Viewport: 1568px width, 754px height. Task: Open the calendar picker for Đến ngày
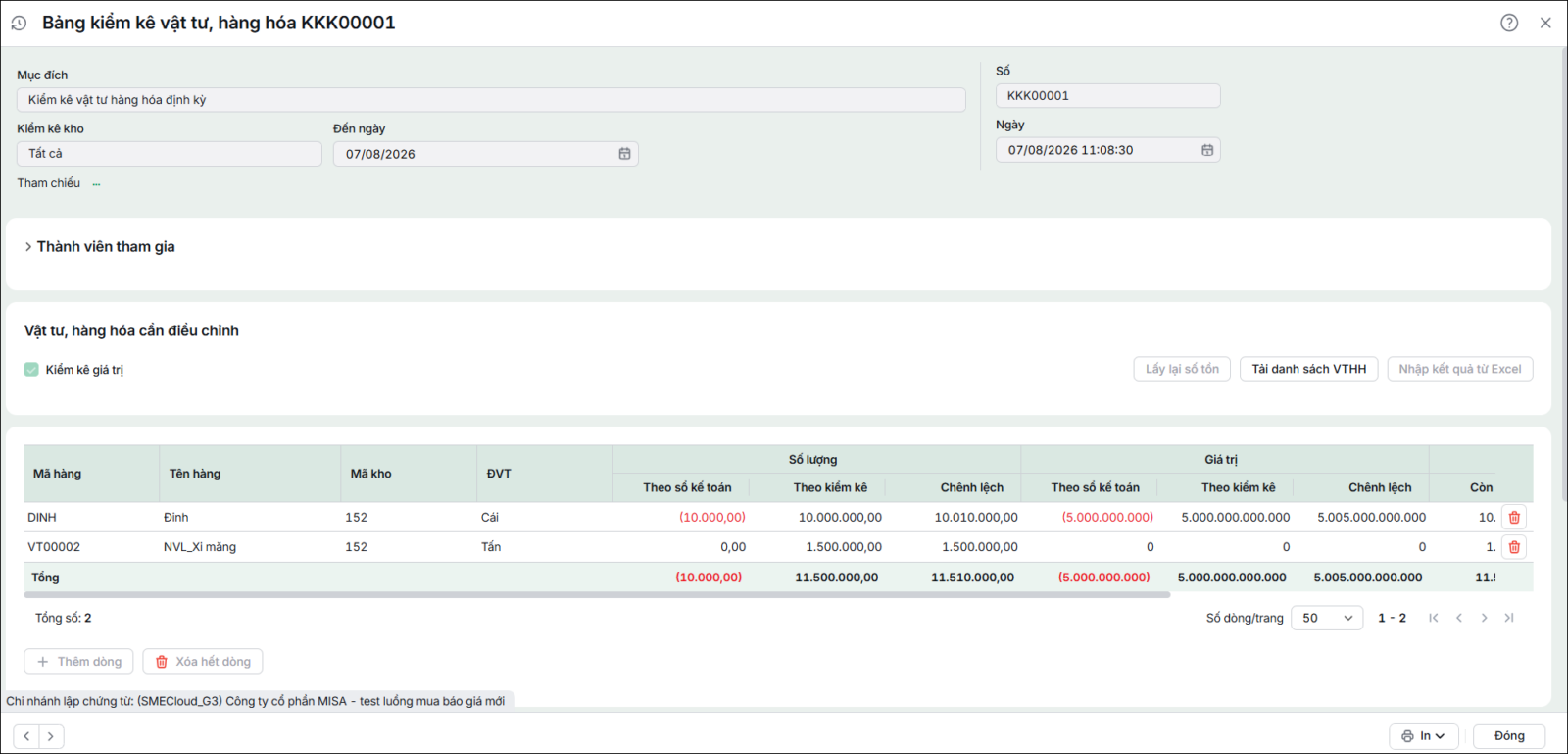coord(624,154)
